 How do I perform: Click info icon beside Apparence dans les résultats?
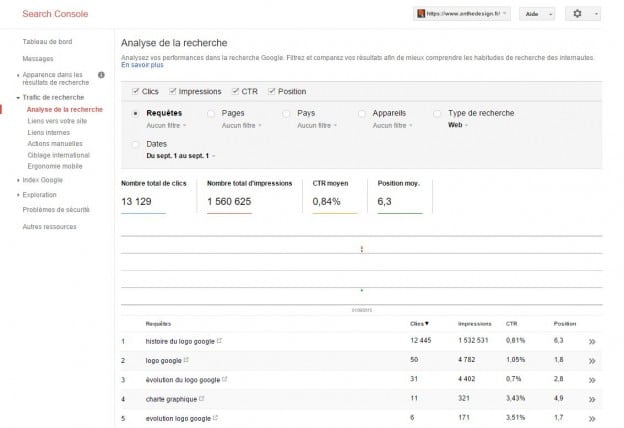(x=101, y=75)
